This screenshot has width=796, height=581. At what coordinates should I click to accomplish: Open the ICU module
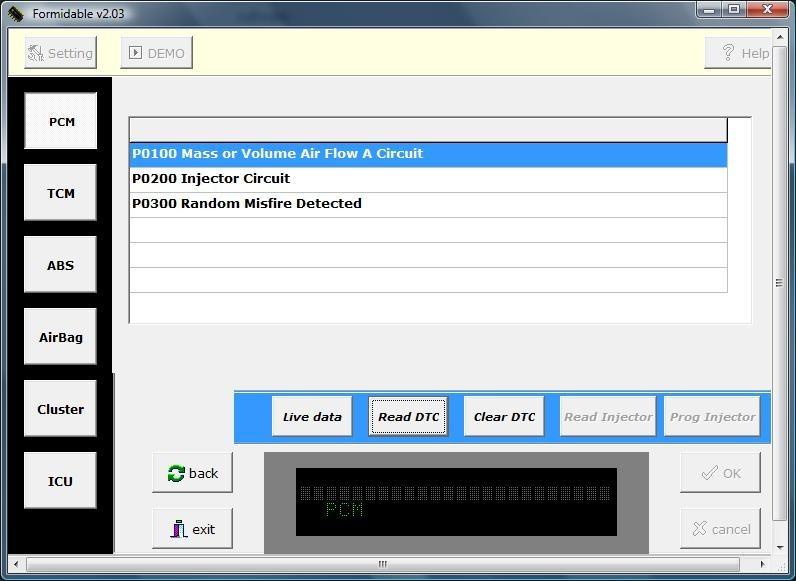61,481
